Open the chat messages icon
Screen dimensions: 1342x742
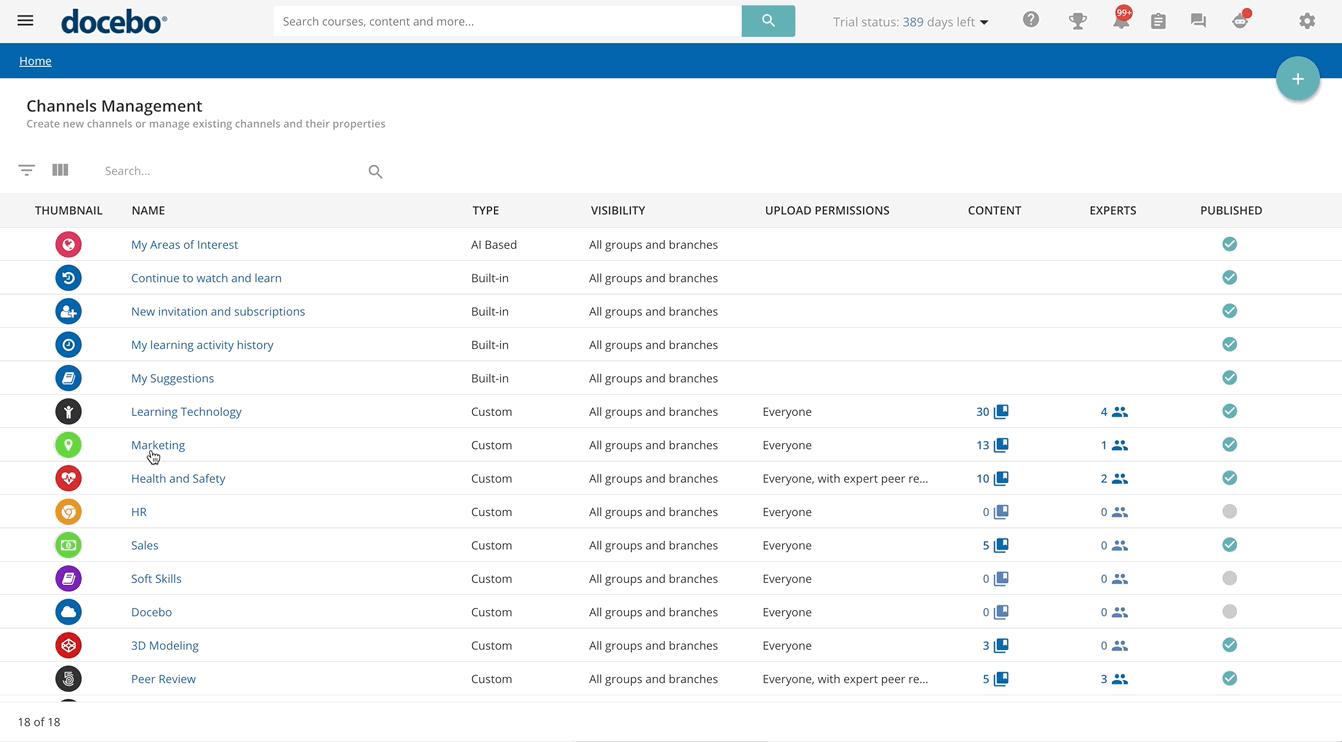1198,21
